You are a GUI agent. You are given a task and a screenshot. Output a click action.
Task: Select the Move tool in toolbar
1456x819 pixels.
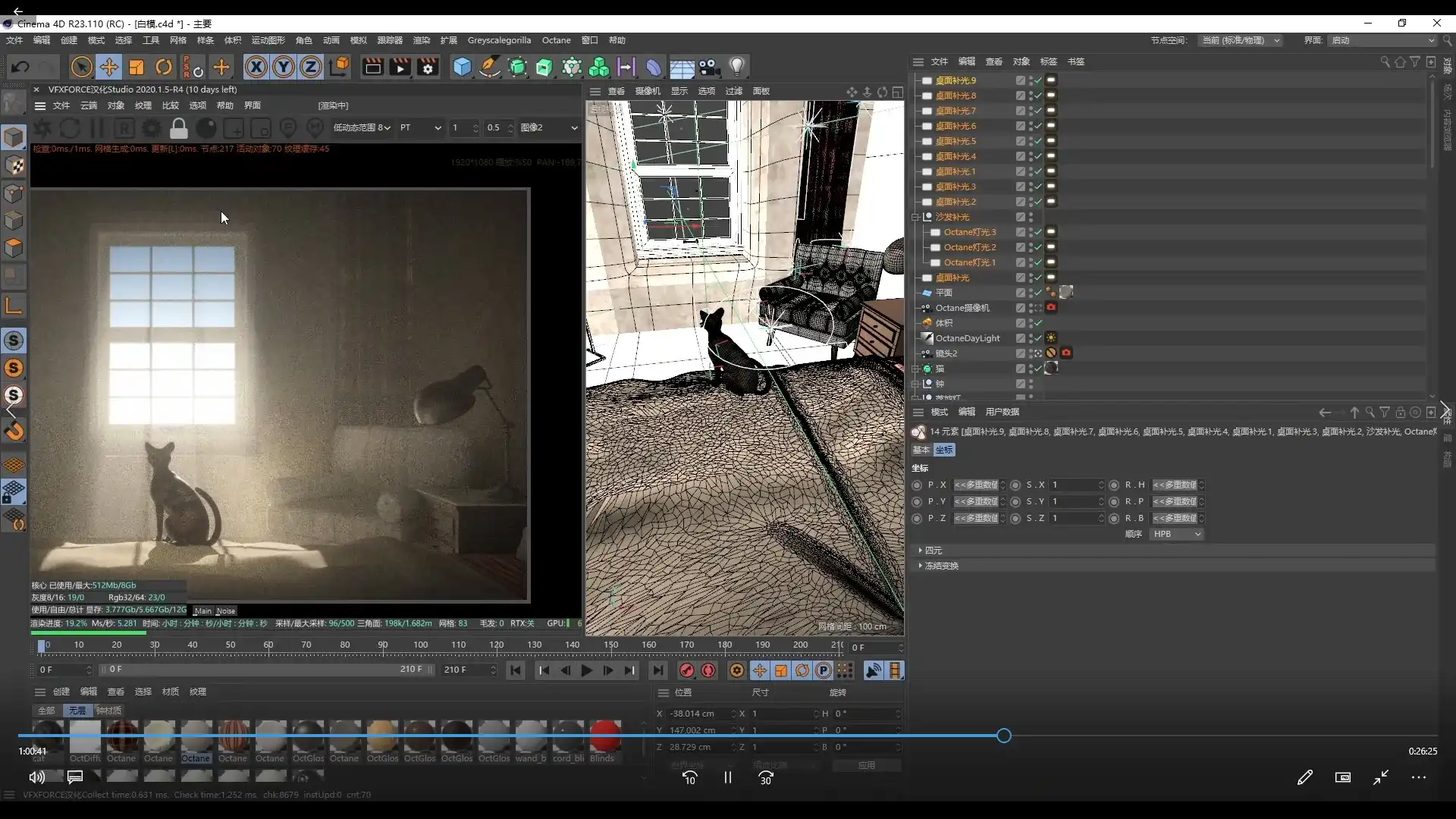109,67
